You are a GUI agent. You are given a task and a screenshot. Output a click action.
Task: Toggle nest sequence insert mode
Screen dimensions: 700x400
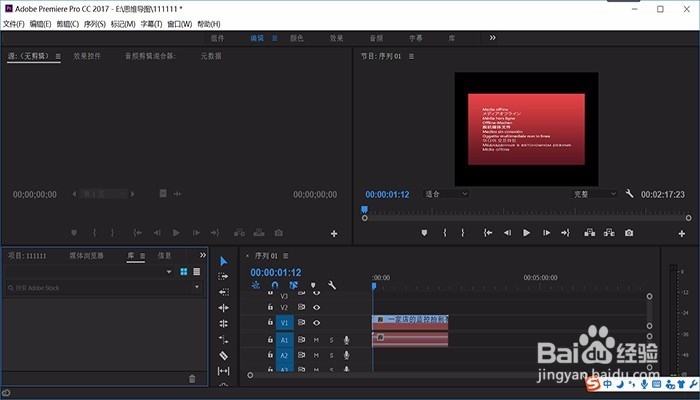[x=256, y=285]
